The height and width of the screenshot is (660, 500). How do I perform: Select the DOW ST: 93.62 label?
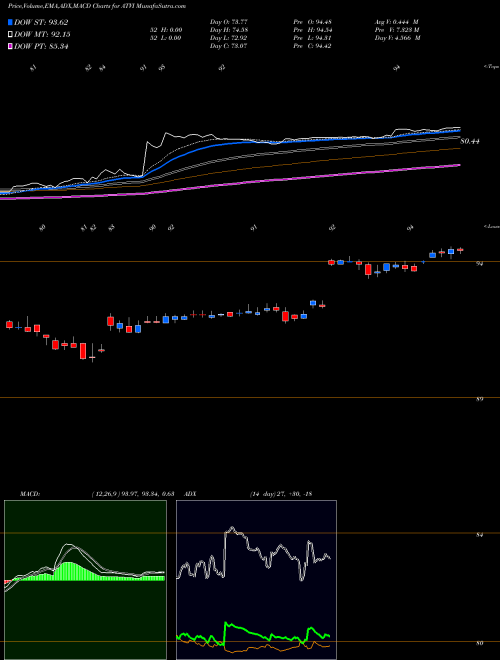[41, 22]
